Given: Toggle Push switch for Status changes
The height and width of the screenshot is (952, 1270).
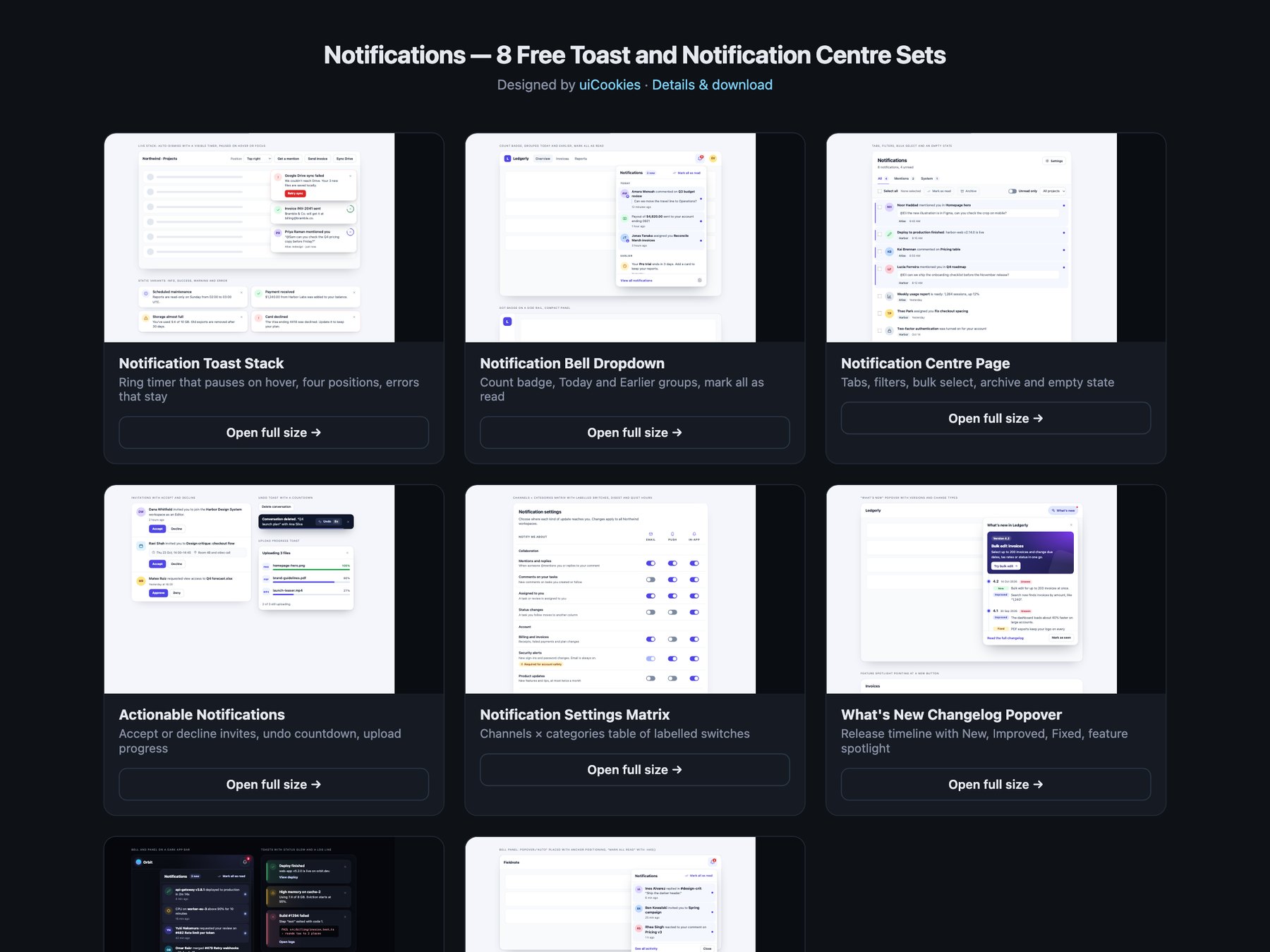Looking at the screenshot, I should coord(672,612).
